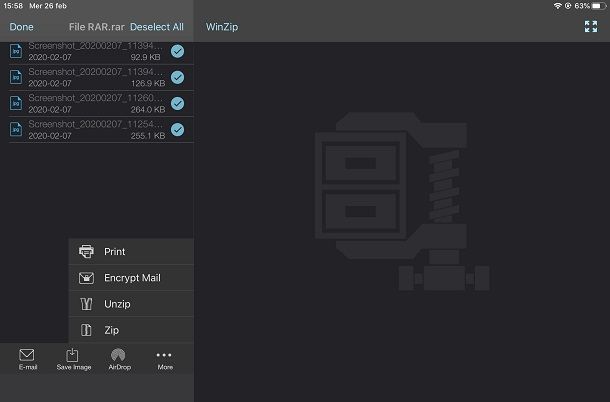Uncheck the 255.1 KB screenshot file
610x402 pixels.
pyautogui.click(x=177, y=129)
